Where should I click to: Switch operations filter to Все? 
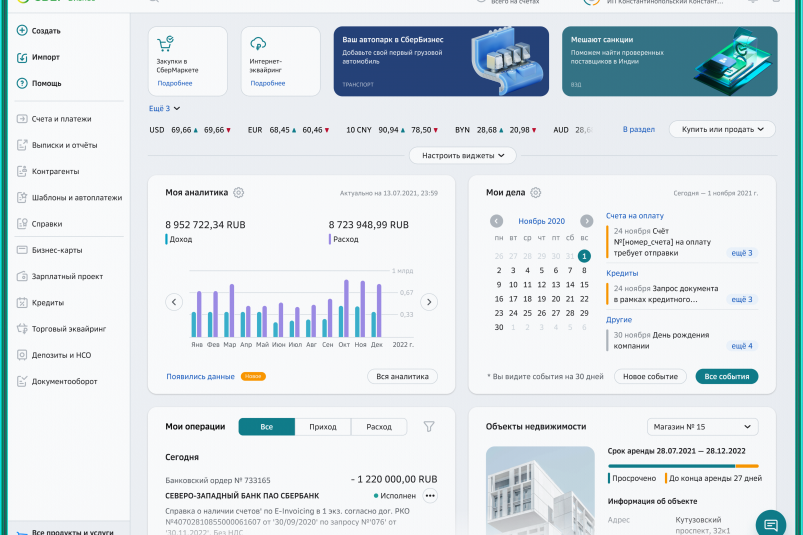(x=266, y=427)
